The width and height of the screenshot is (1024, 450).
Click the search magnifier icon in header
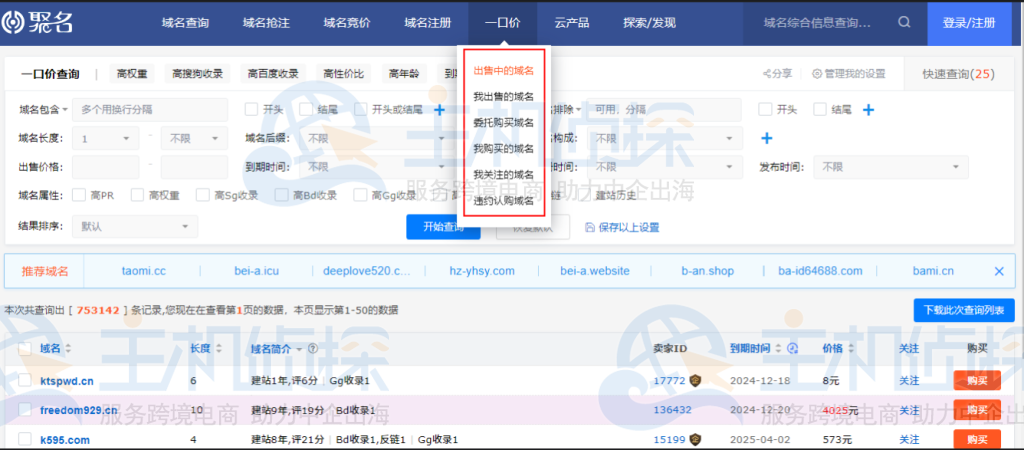click(x=904, y=22)
